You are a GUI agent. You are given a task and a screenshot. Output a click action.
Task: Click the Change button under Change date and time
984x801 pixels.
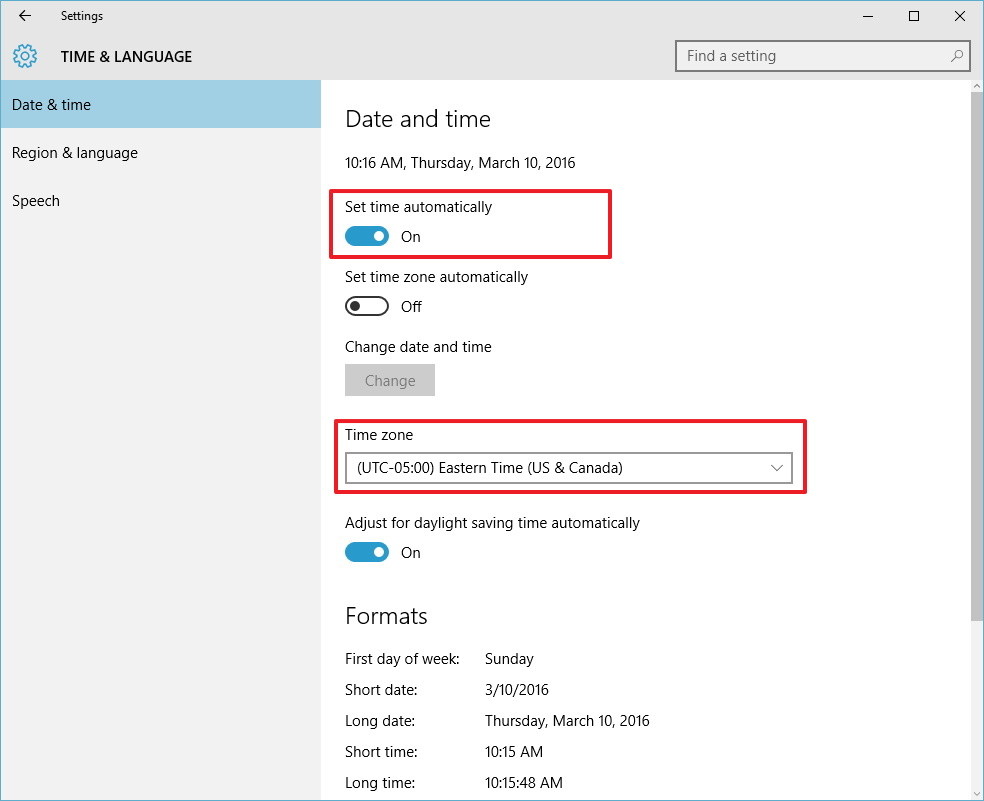tap(389, 380)
